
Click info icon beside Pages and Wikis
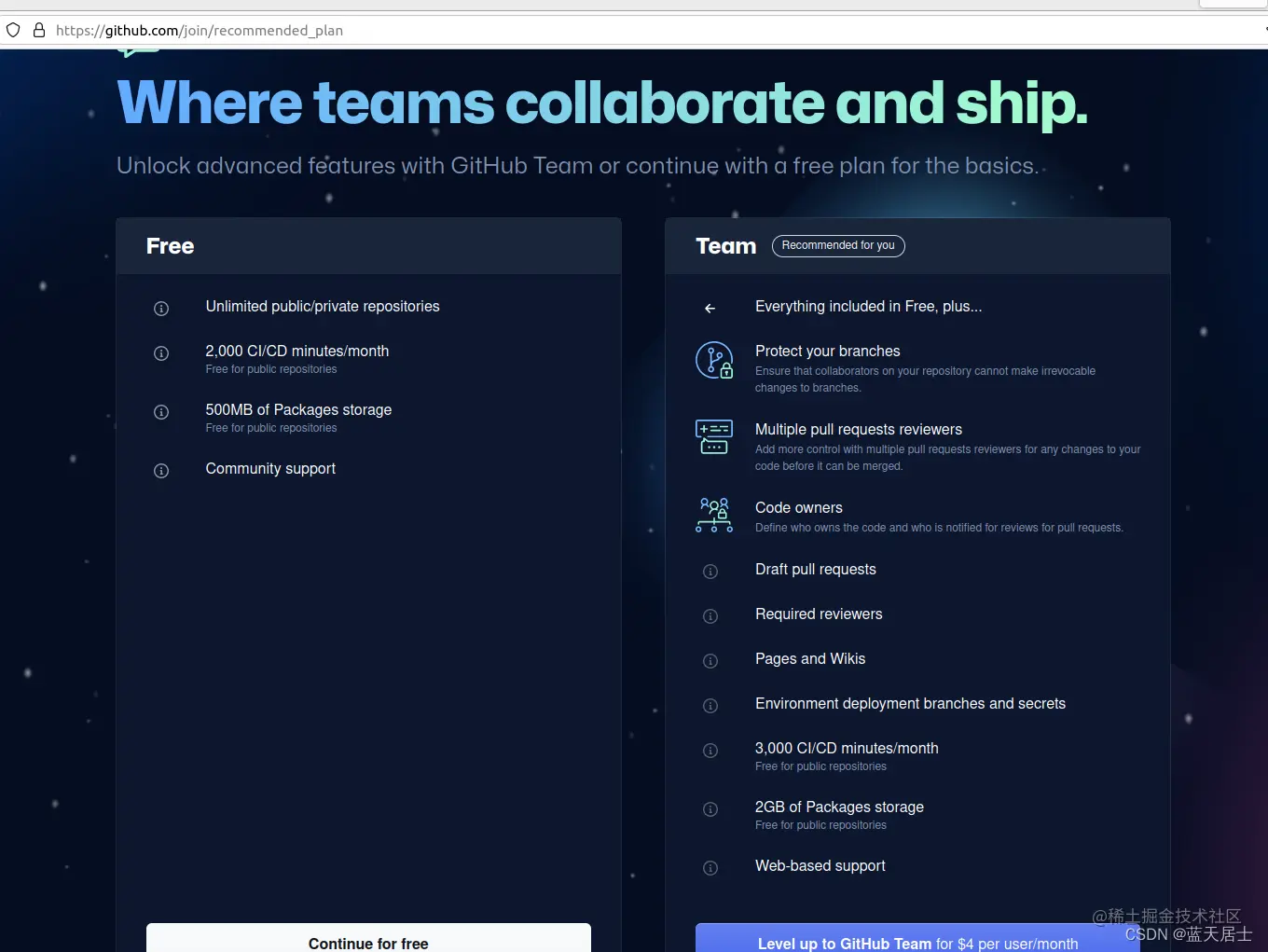point(710,661)
